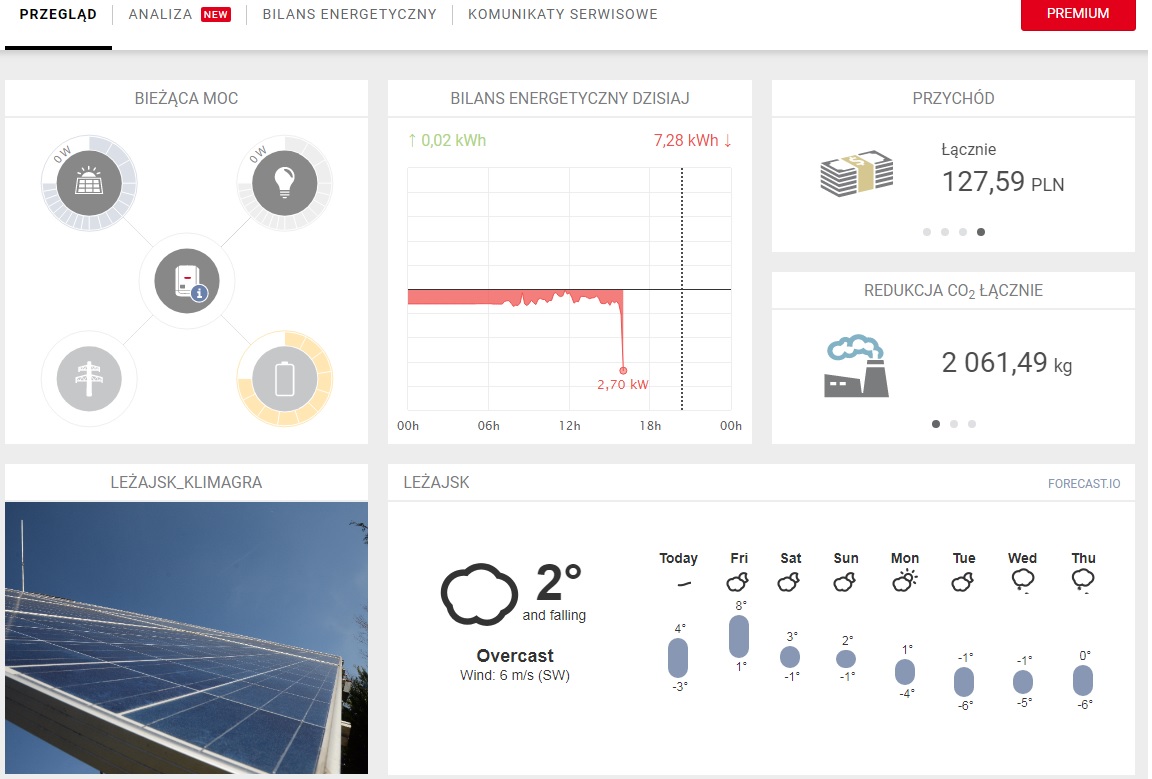Click the red PREMIUM button
Viewport: 1152px width, 779px height.
tap(1078, 14)
